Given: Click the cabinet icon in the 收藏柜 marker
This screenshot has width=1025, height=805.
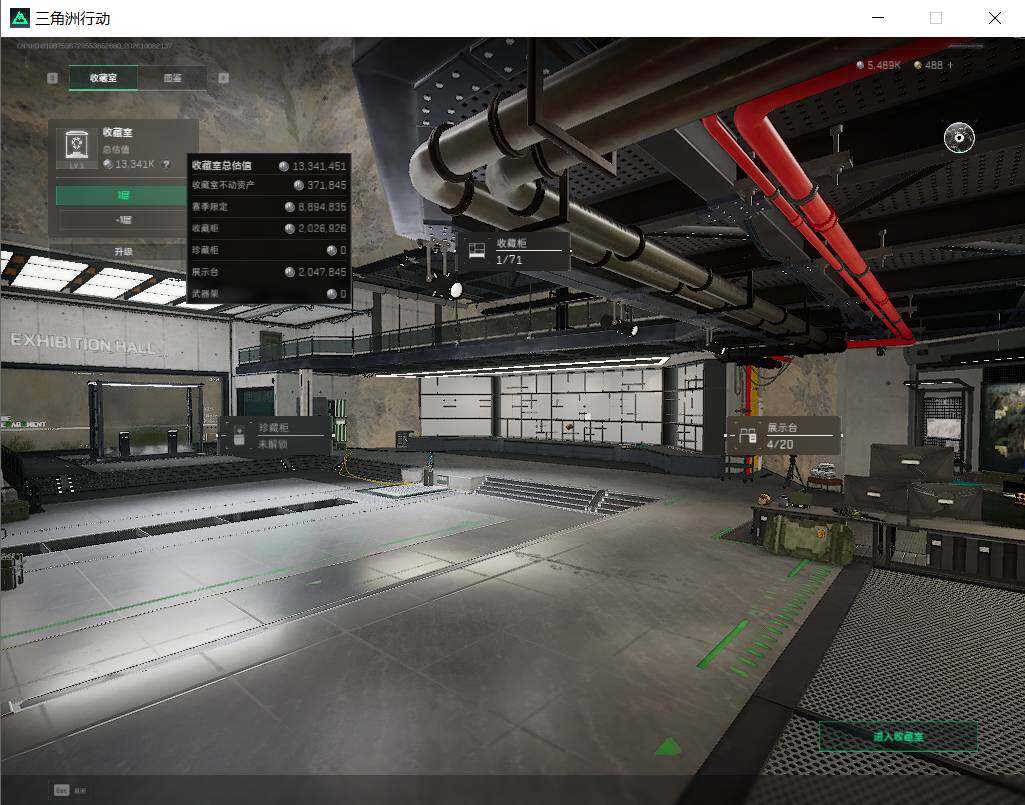Looking at the screenshot, I should [x=477, y=250].
